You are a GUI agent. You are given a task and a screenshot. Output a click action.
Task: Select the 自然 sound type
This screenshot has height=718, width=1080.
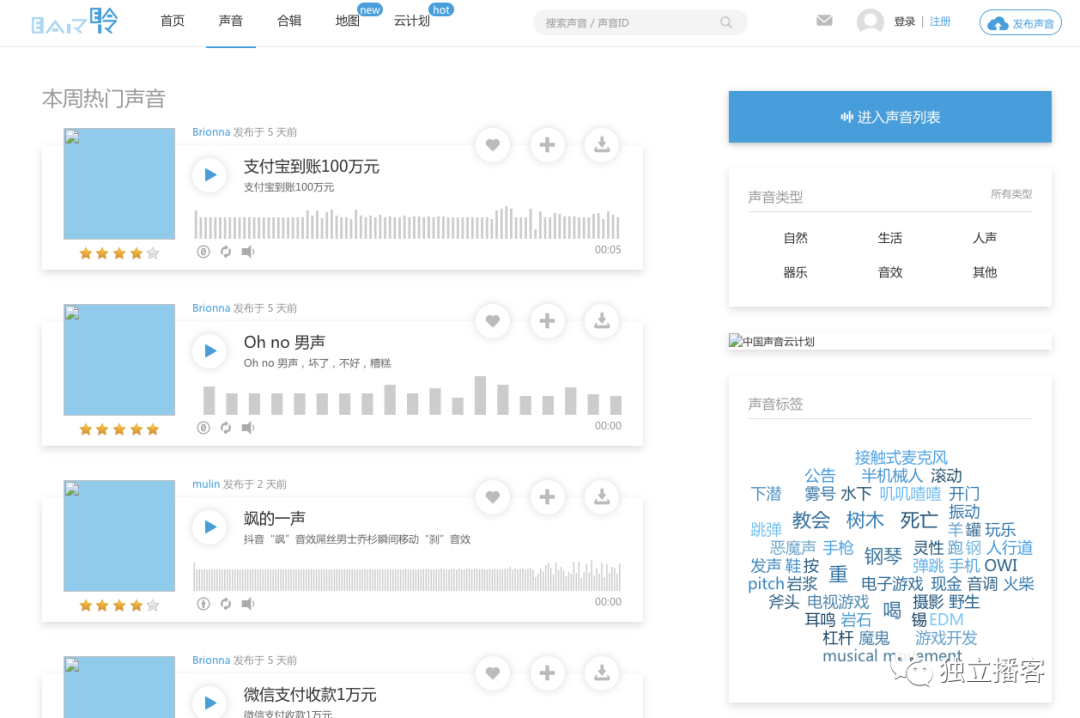[x=796, y=238]
